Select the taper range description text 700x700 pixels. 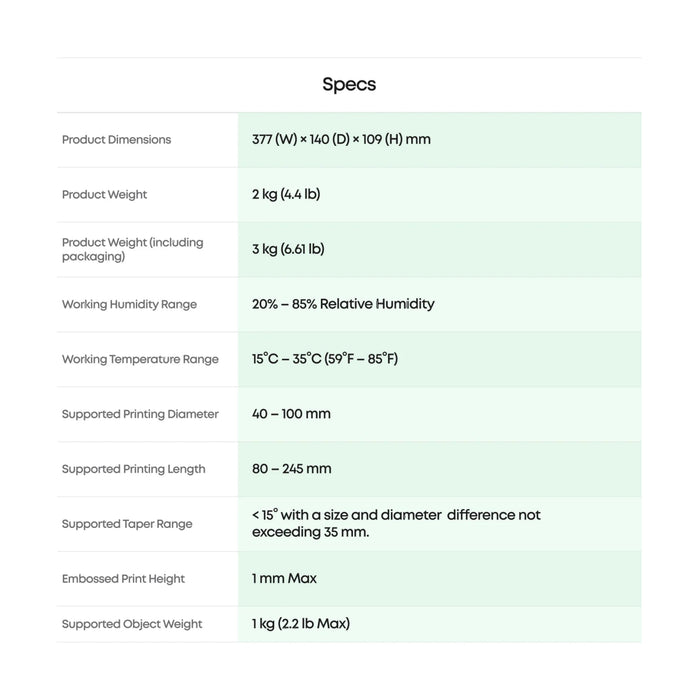(396, 524)
